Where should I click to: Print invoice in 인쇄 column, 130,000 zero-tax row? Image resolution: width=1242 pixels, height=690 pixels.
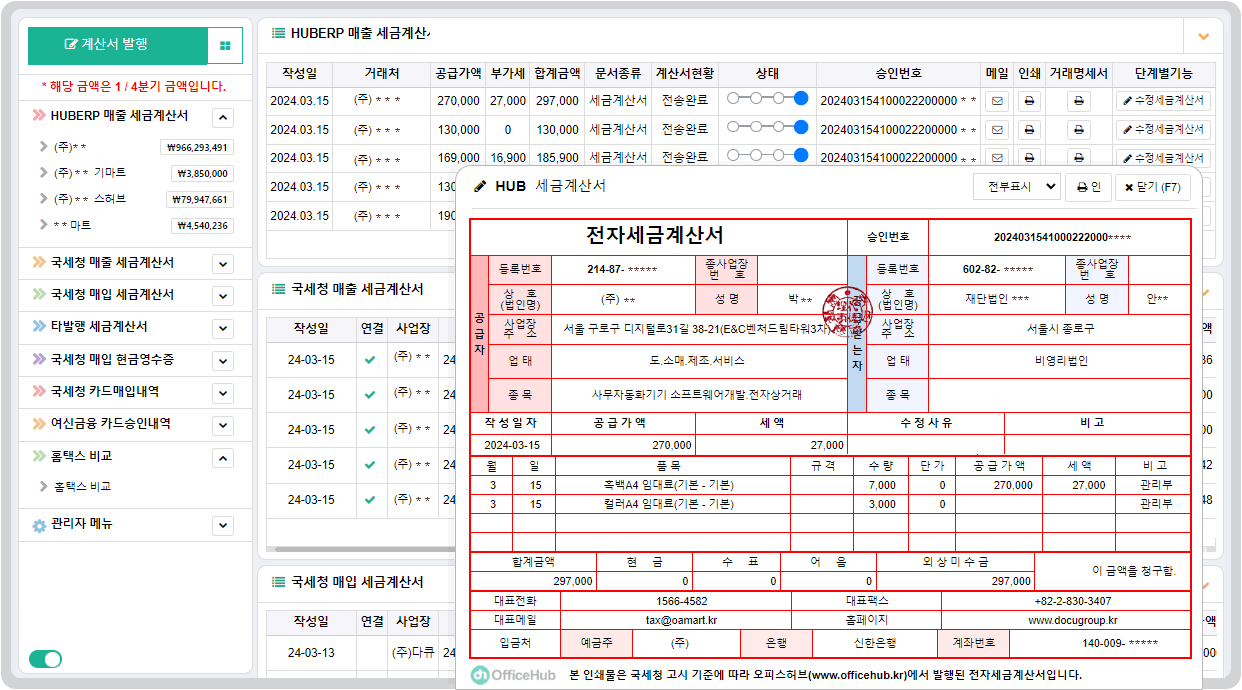1028,130
